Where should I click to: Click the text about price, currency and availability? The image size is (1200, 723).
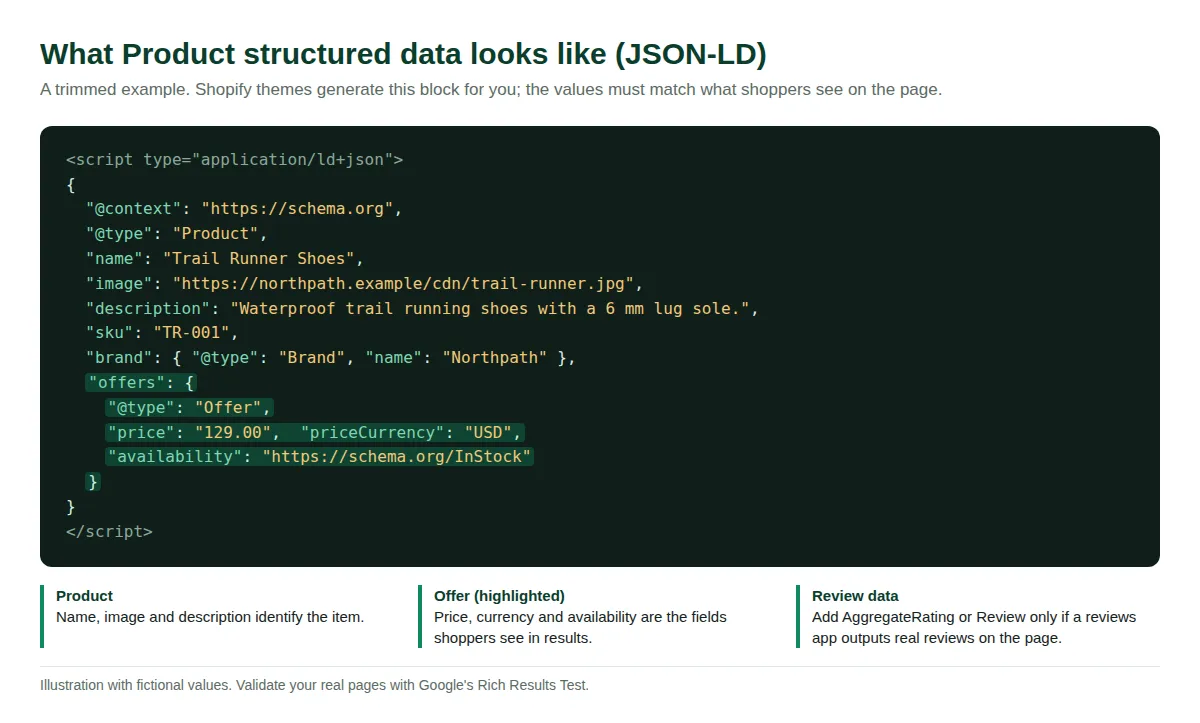tap(580, 628)
